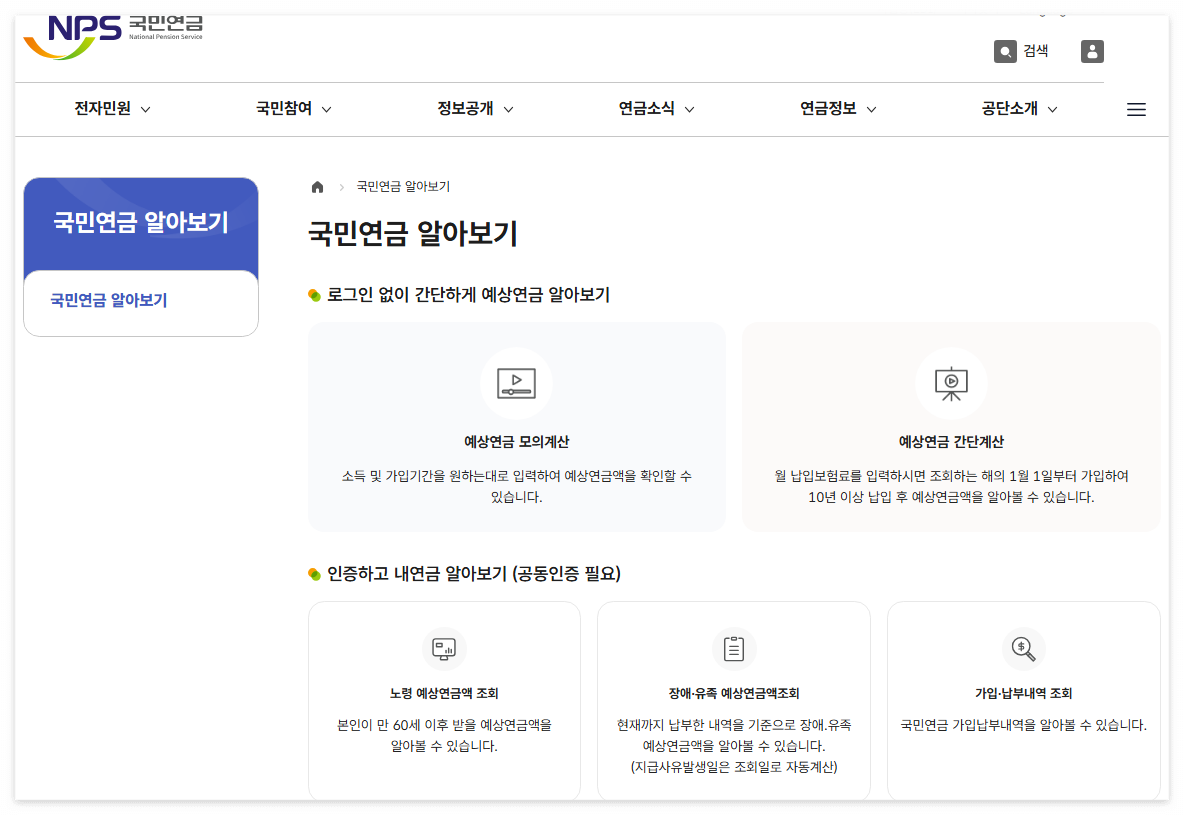Click the 장애·유족 예상연금액조회 clipboard icon
Image resolution: width=1184 pixels, height=815 pixels.
pyautogui.click(x=734, y=649)
